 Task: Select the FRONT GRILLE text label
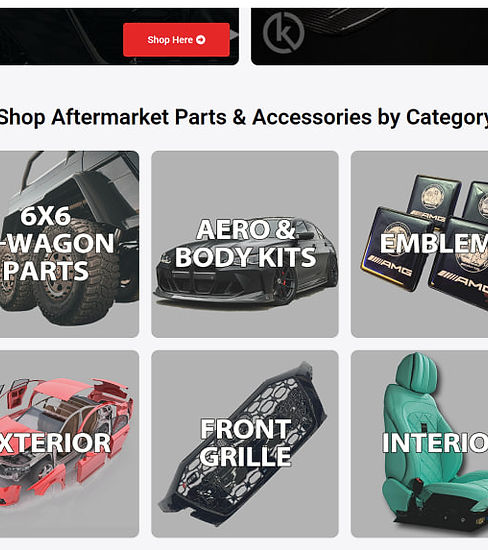[x=245, y=442]
